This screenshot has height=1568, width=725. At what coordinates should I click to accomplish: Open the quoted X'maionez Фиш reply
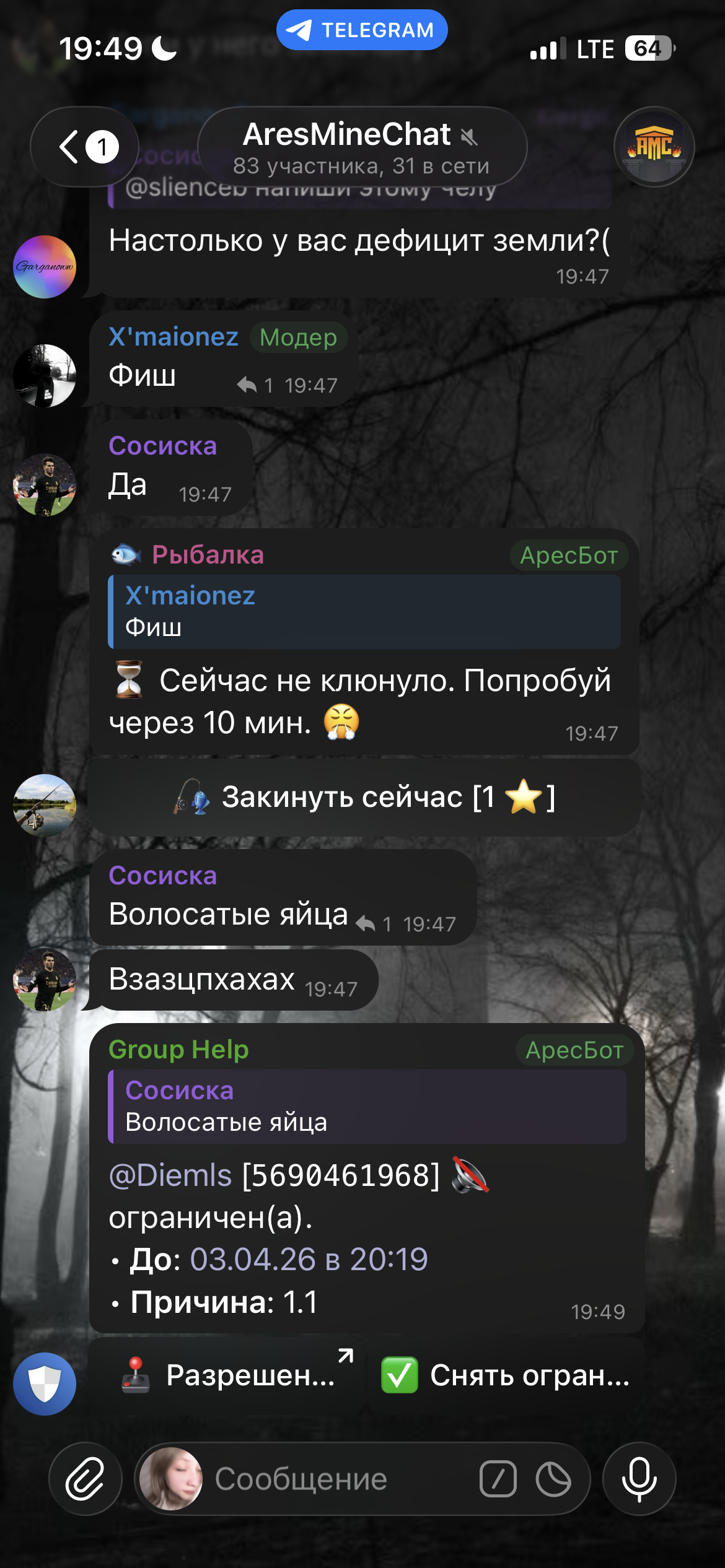click(x=364, y=612)
